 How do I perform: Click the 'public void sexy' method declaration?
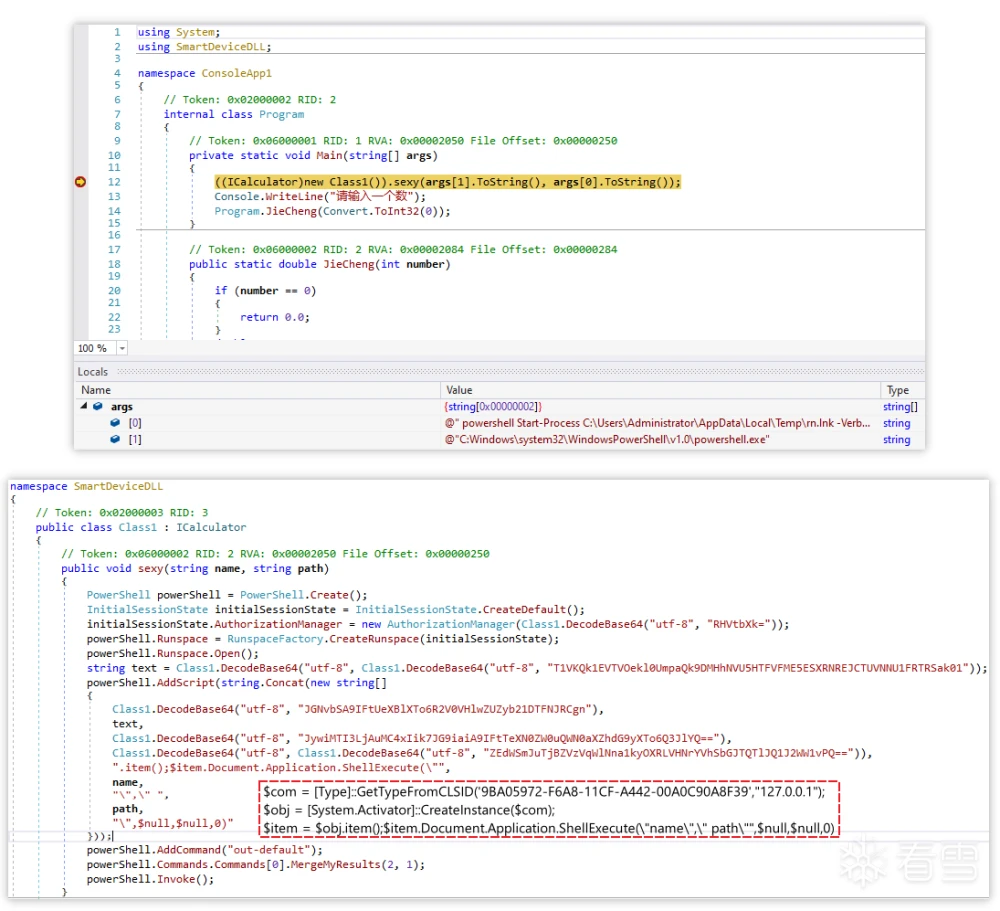click(195, 568)
